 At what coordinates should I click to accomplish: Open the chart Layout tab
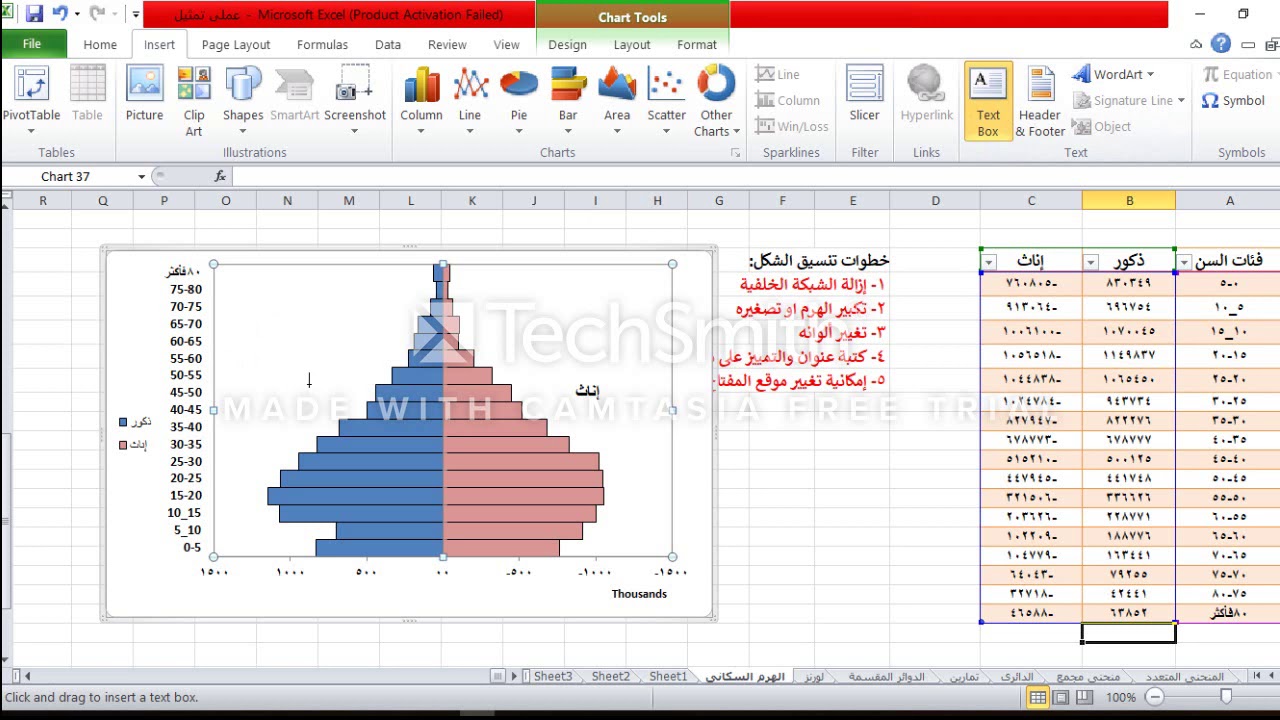tap(632, 44)
